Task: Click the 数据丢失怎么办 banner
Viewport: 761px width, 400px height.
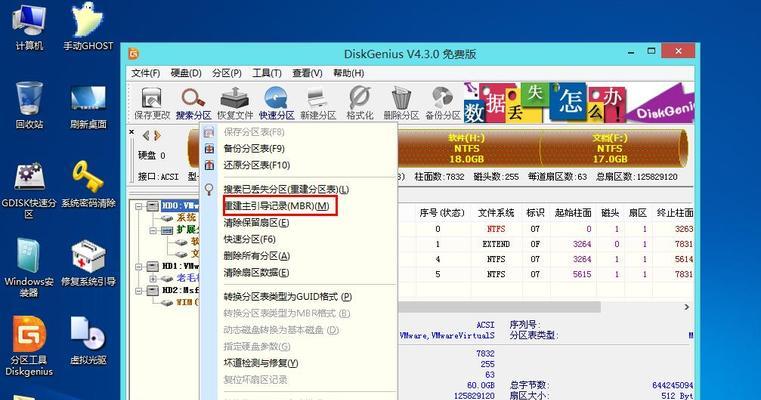Action: (578, 102)
